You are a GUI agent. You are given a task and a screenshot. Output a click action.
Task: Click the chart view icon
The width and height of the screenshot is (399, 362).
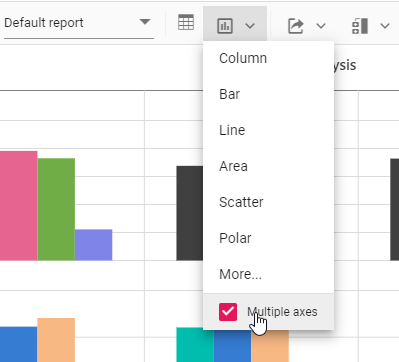pyautogui.click(x=225, y=26)
